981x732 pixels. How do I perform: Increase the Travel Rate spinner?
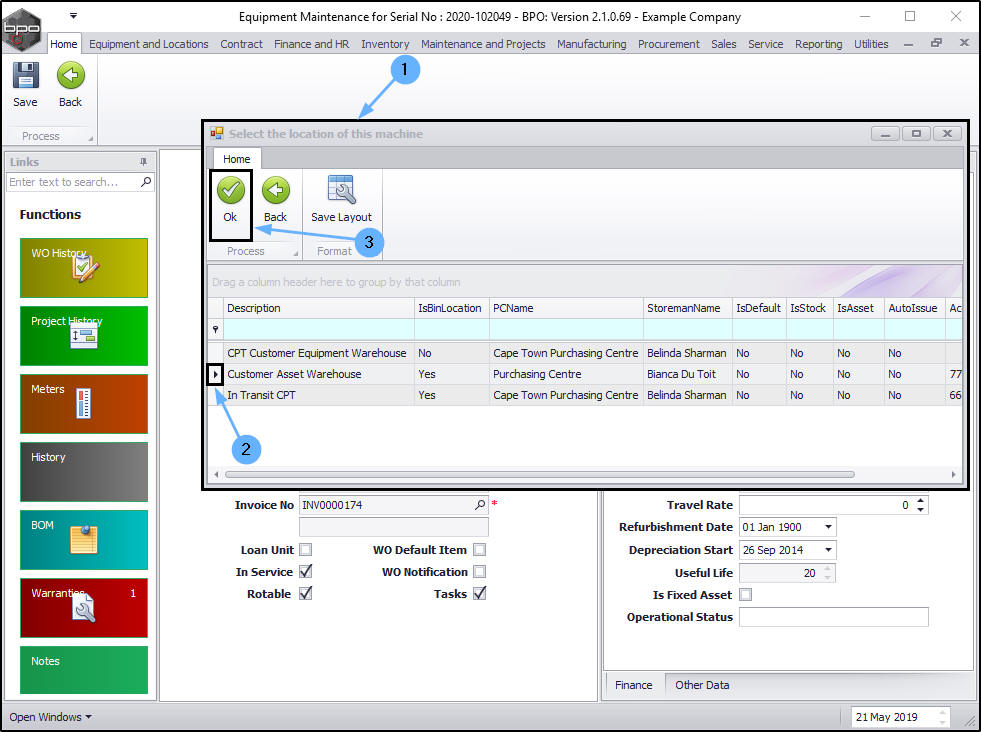click(x=920, y=501)
